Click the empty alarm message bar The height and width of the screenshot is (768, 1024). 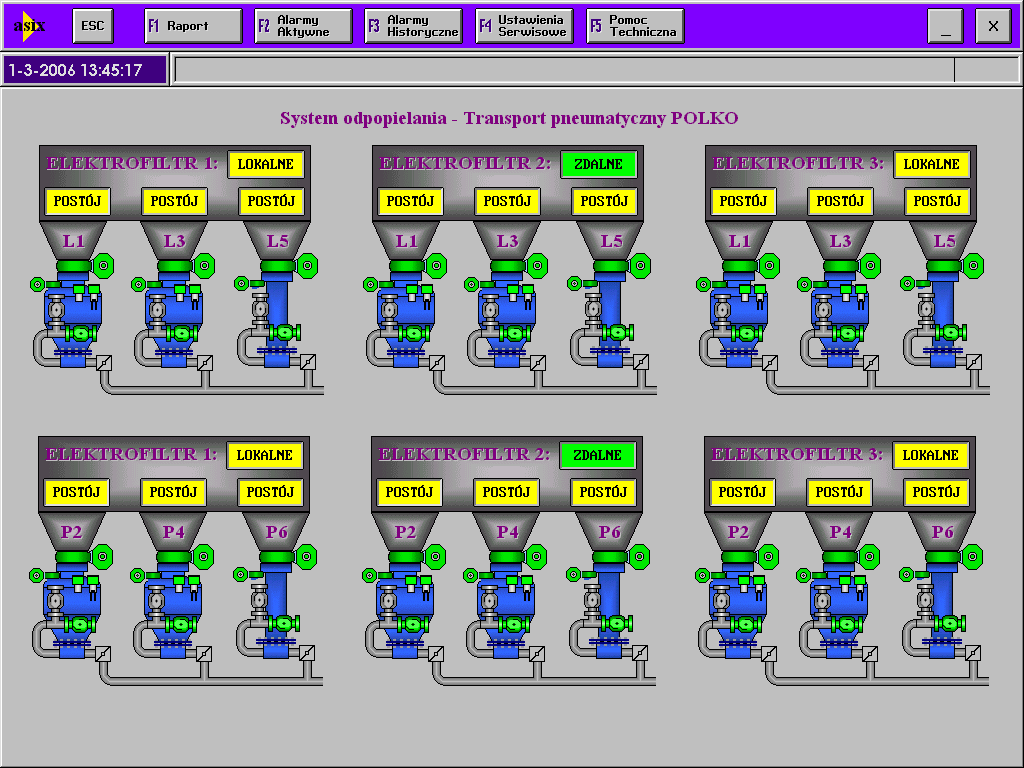pyautogui.click(x=565, y=70)
